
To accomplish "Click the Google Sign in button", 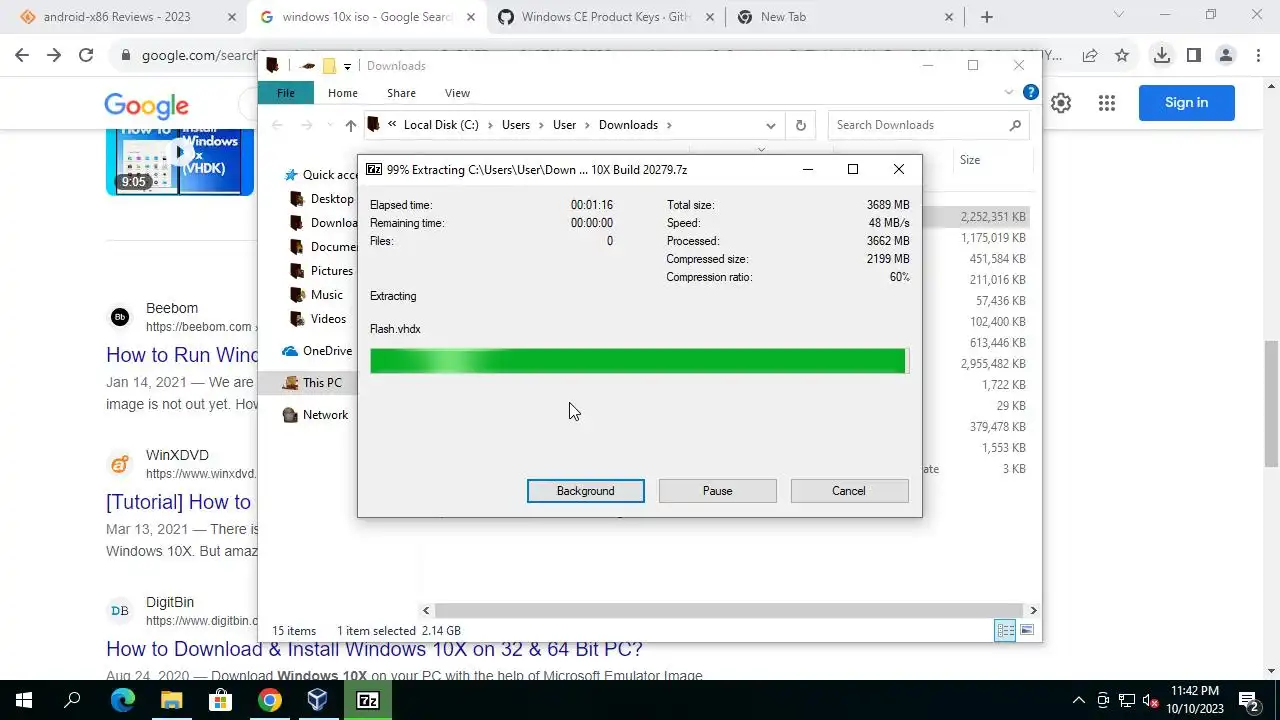I will [x=1186, y=103].
